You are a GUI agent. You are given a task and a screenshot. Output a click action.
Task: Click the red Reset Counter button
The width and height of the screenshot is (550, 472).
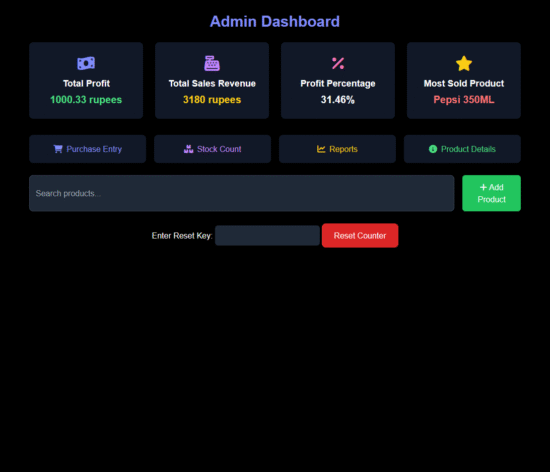point(360,236)
